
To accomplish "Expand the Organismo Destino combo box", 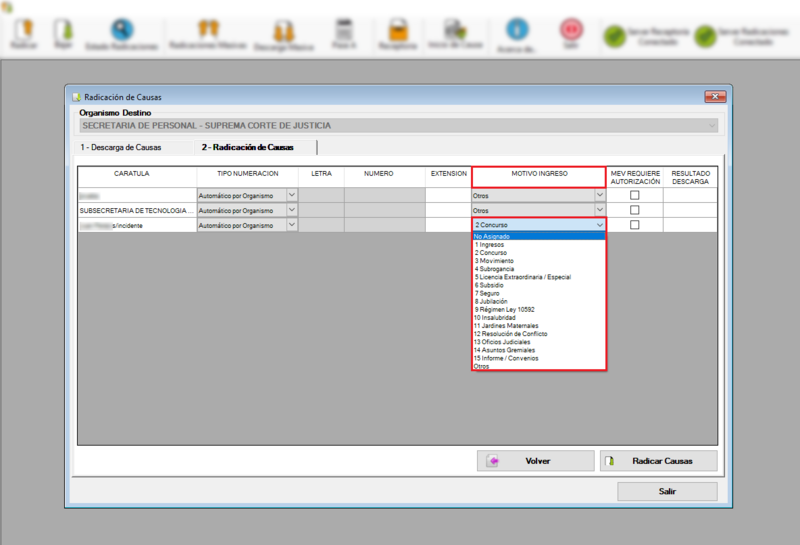I will (x=712, y=126).
